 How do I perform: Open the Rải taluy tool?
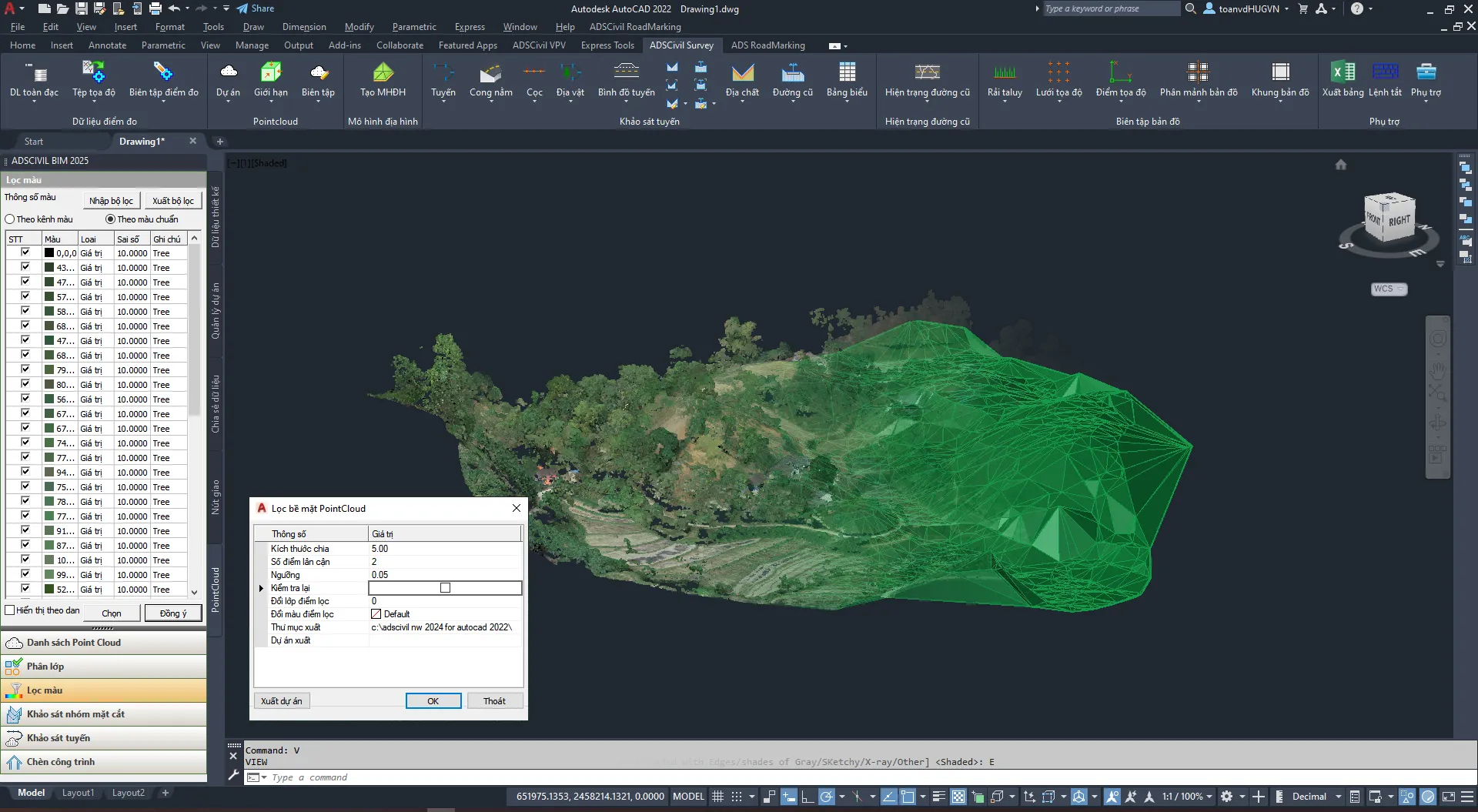(x=1005, y=73)
